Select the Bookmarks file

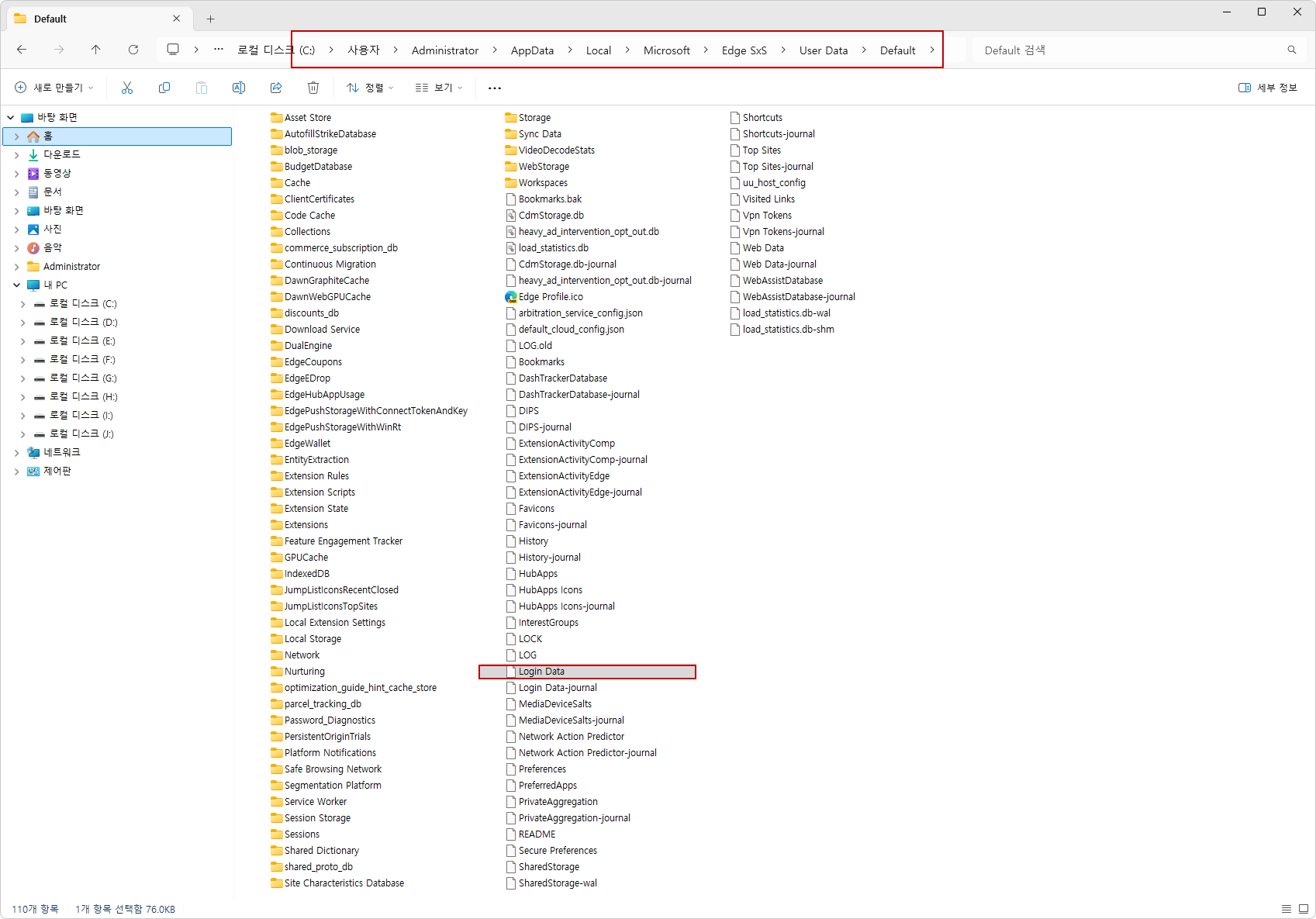coord(535,362)
